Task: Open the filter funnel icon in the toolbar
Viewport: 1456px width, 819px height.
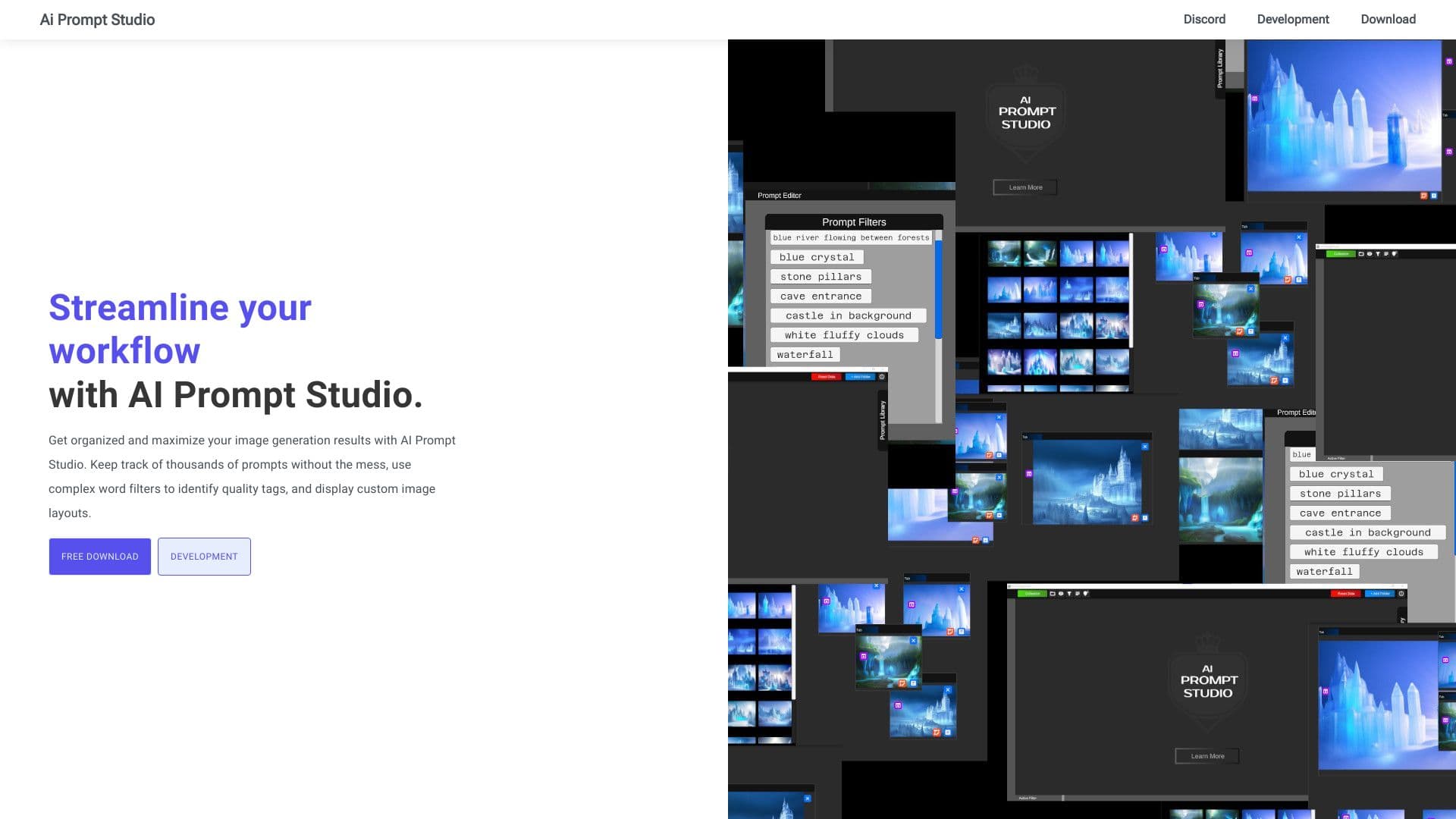Action: (x=1069, y=594)
